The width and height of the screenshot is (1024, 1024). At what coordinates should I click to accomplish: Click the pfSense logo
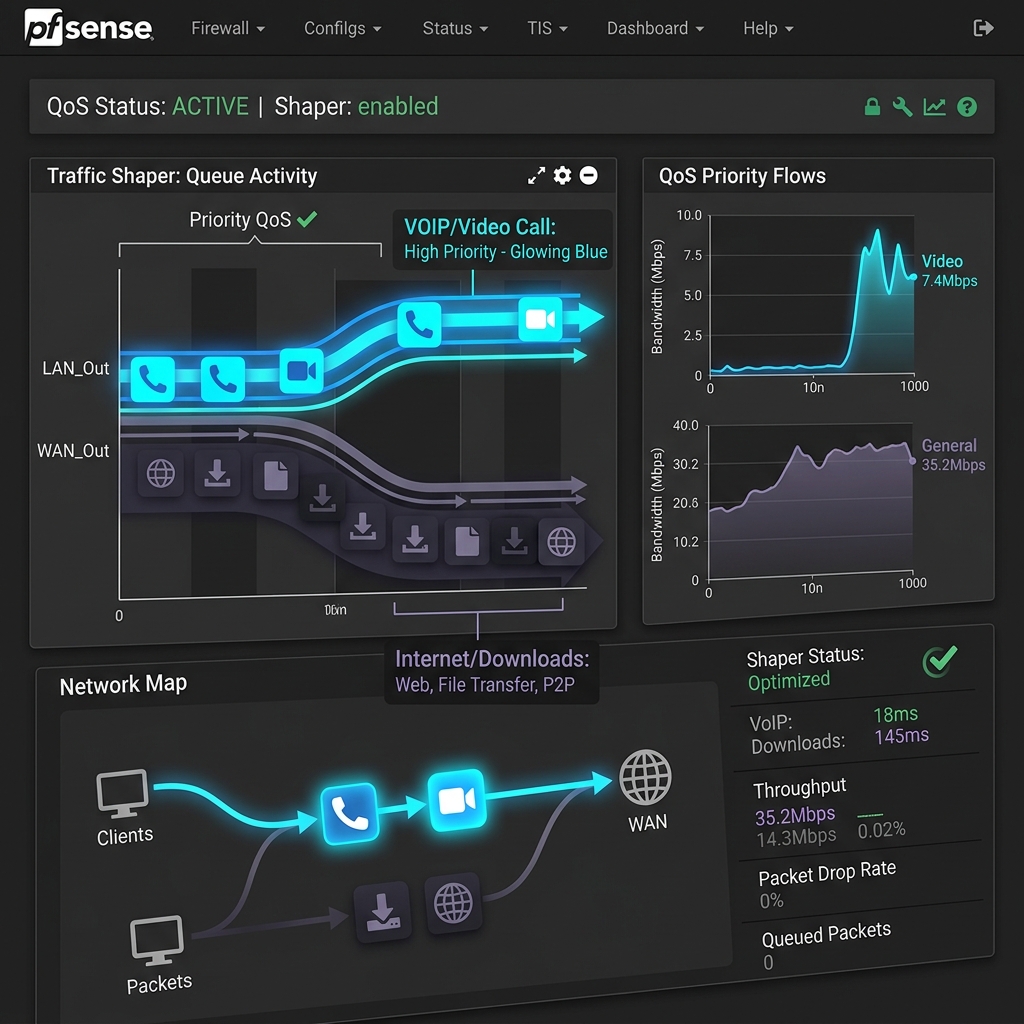pos(89,27)
